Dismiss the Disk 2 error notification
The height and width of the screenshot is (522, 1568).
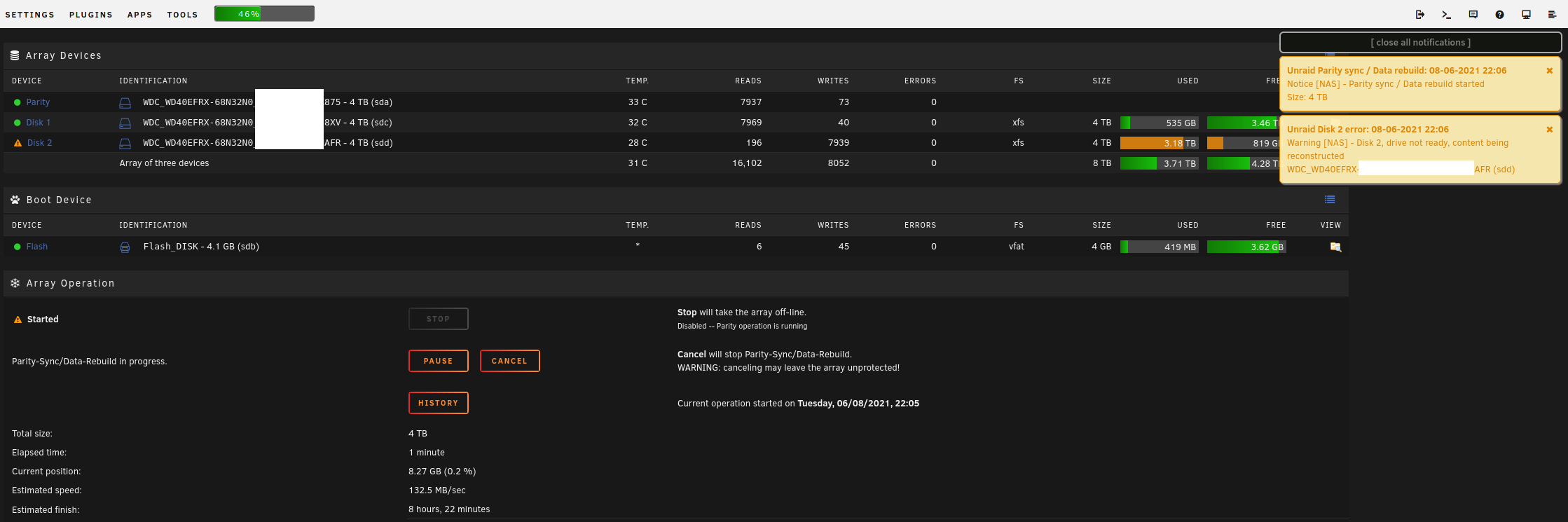[x=1549, y=130]
